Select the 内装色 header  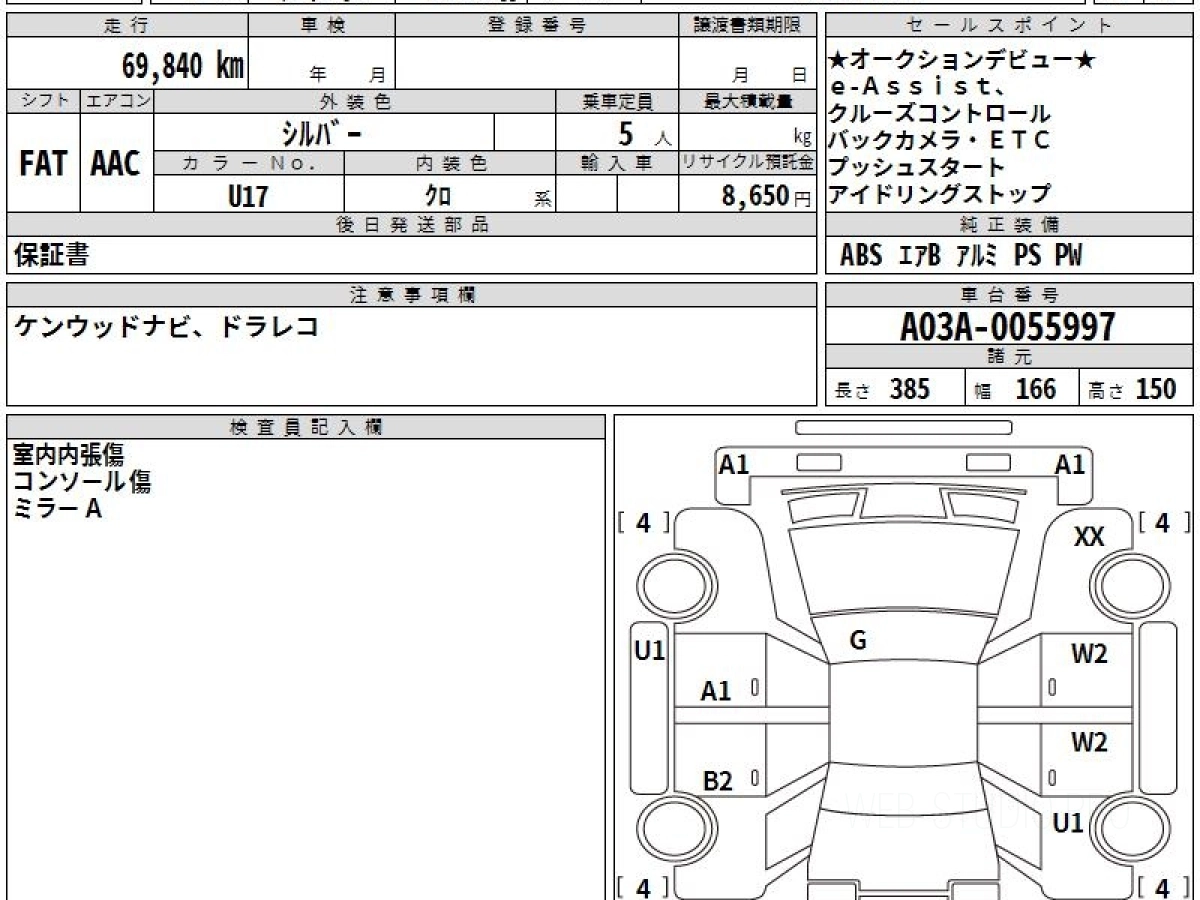pyautogui.click(x=450, y=163)
